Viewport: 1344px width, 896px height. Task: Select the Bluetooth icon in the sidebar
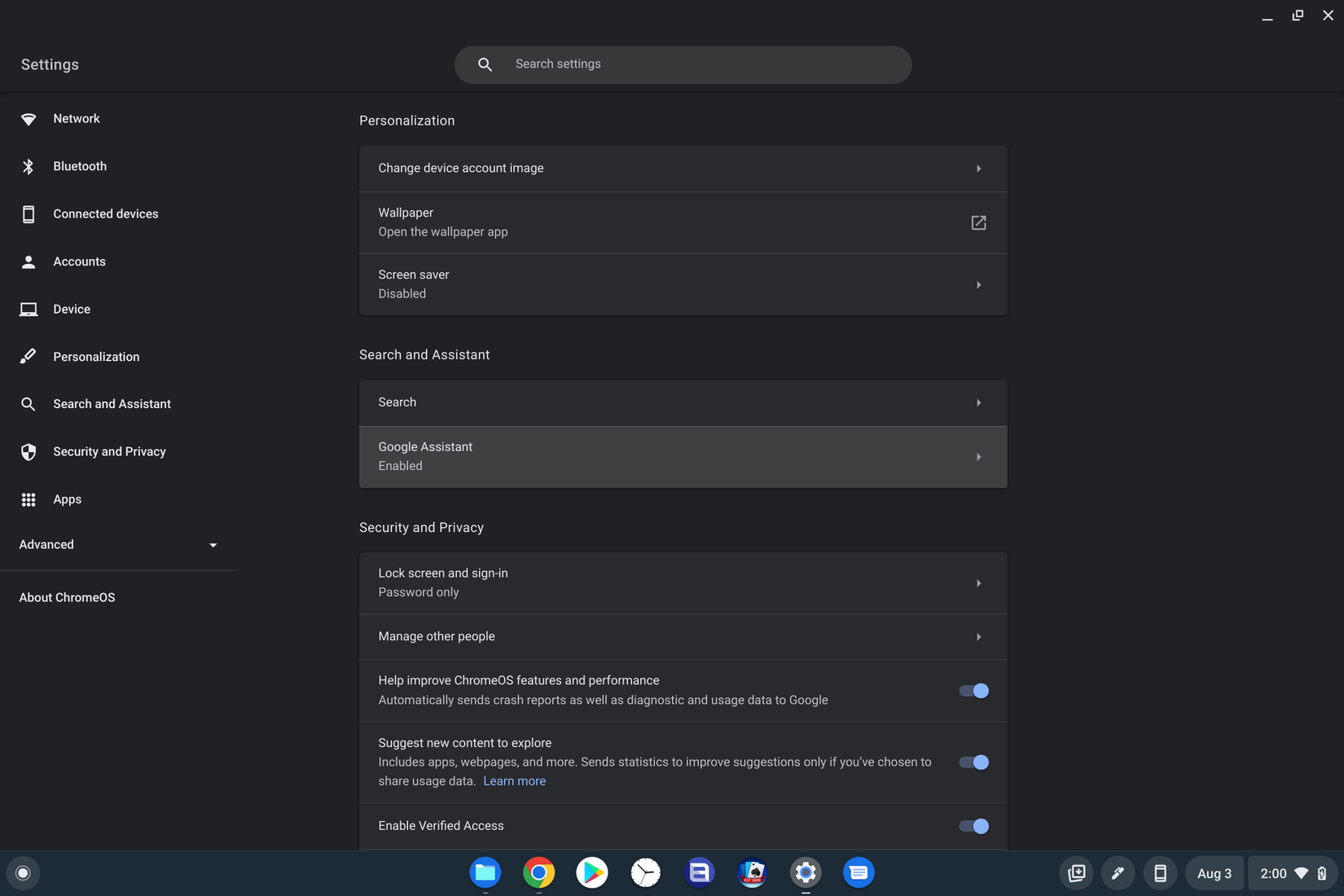(x=29, y=166)
